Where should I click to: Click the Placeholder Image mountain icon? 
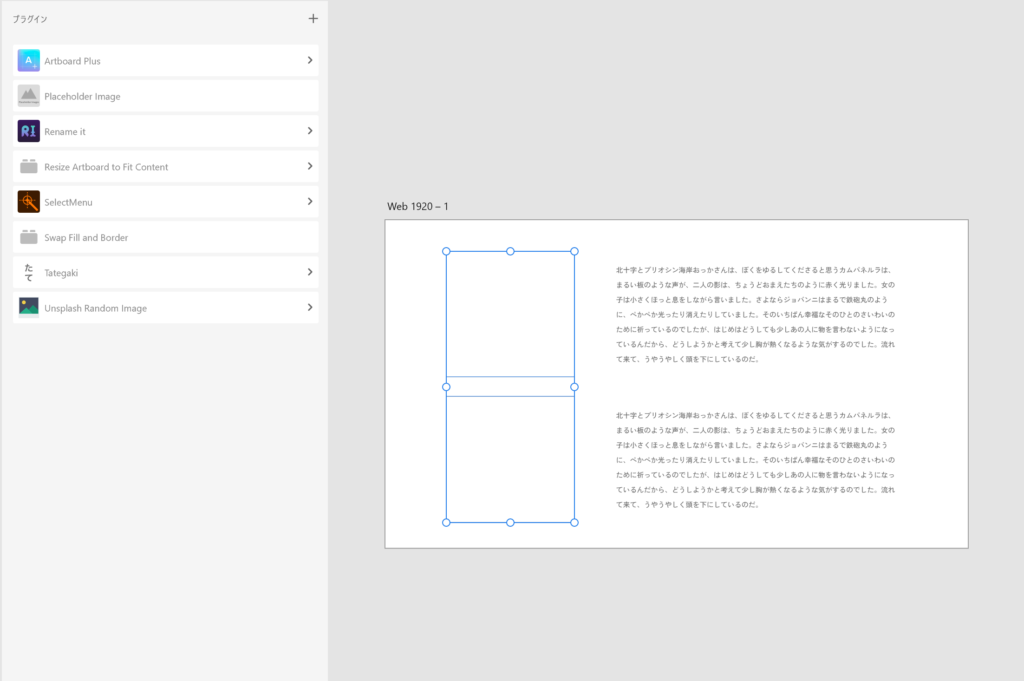(29, 96)
